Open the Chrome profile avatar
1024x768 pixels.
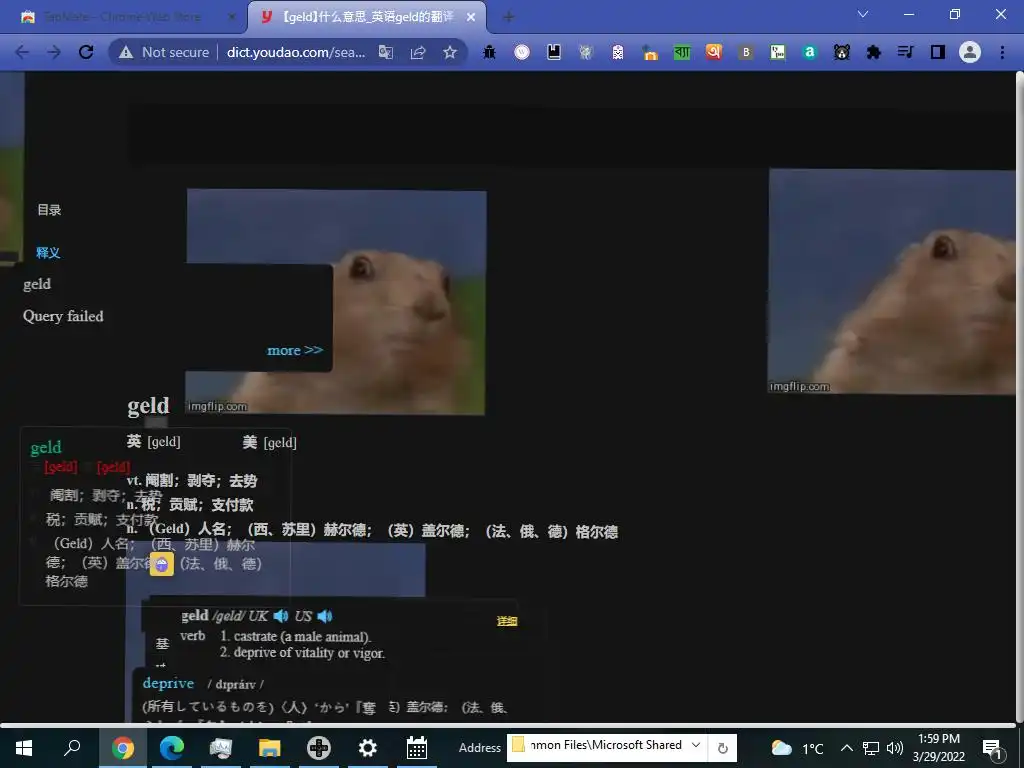(x=970, y=52)
